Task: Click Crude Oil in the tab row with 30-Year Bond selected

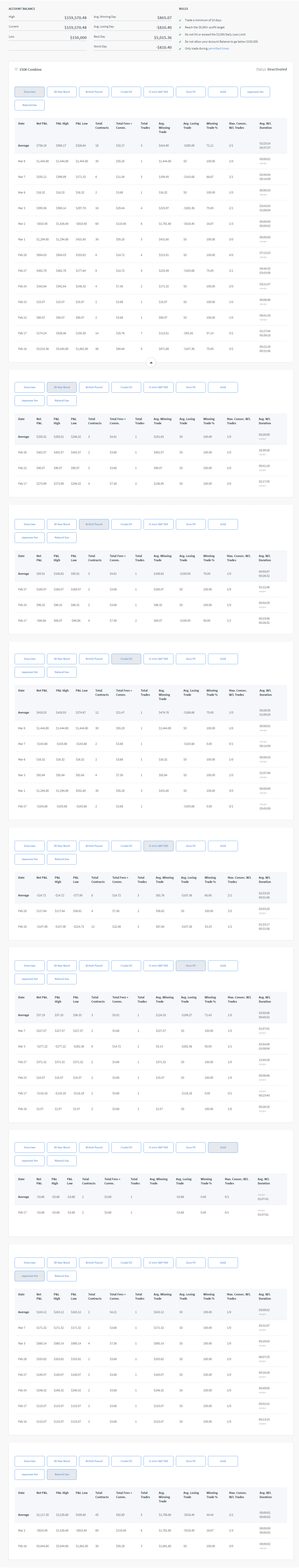Action: tap(126, 387)
